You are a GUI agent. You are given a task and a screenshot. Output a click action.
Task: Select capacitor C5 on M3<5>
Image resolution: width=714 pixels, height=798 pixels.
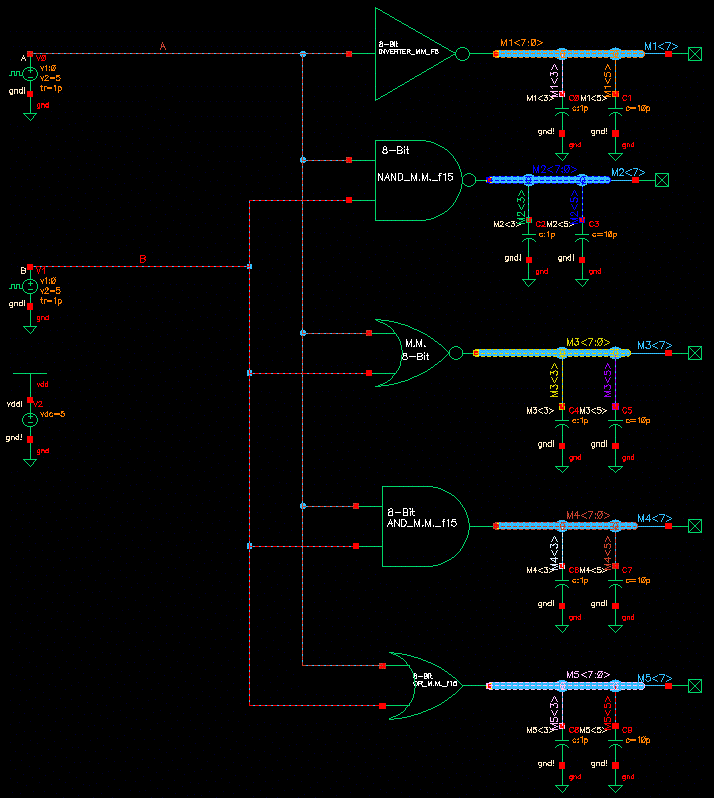(615, 423)
